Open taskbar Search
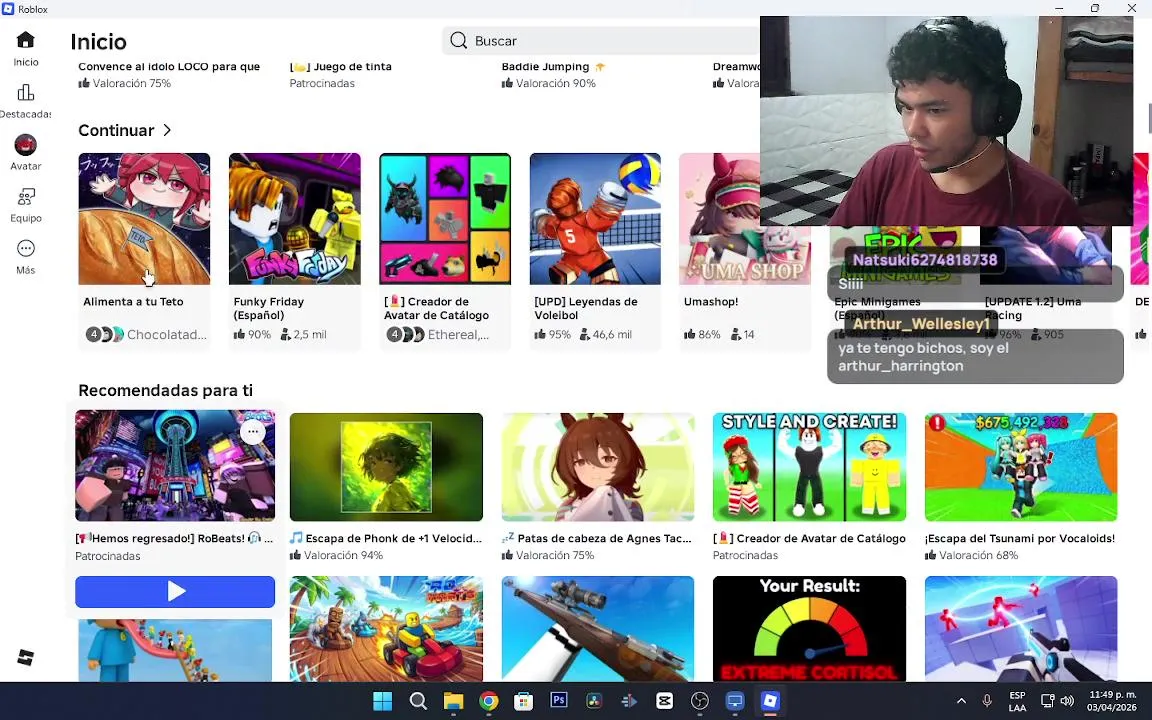 (418, 701)
